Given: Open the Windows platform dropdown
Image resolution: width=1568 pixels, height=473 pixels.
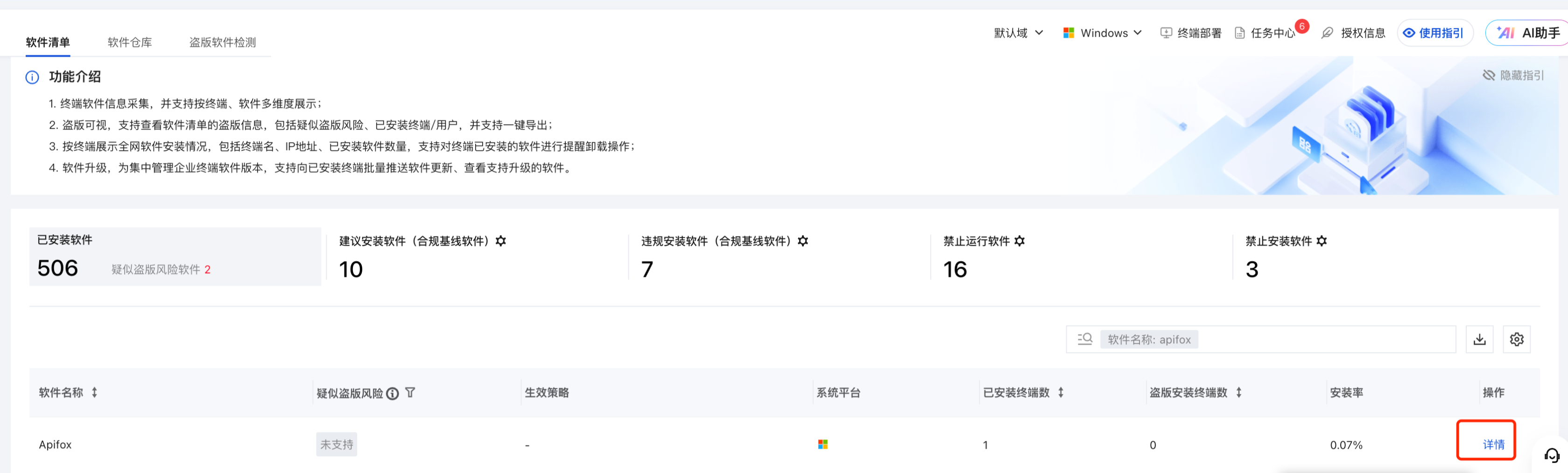Looking at the screenshot, I should 1102,33.
